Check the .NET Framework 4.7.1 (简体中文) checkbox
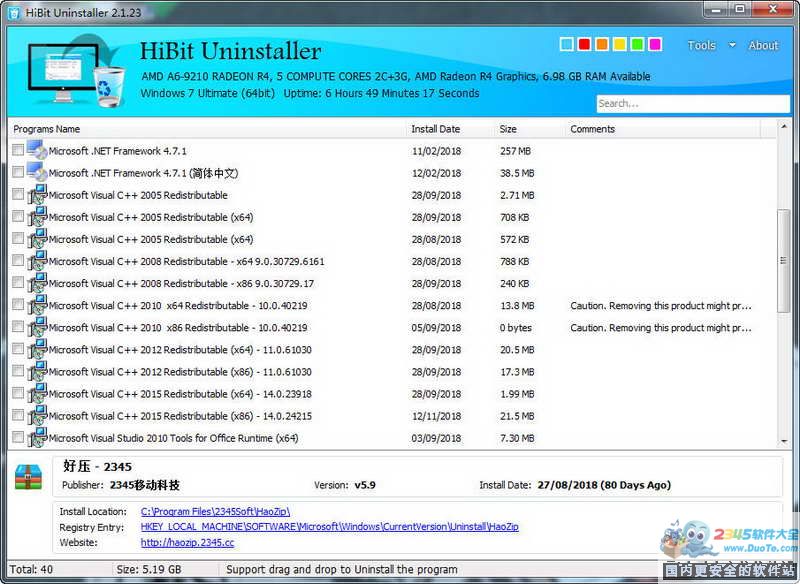 click(x=18, y=172)
